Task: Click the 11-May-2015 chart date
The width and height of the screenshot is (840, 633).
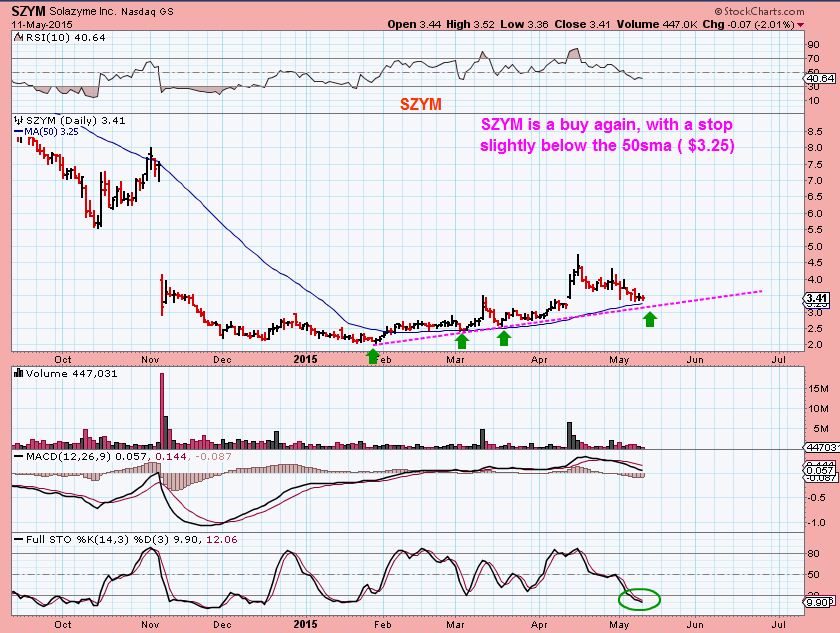Action: click(x=42, y=25)
